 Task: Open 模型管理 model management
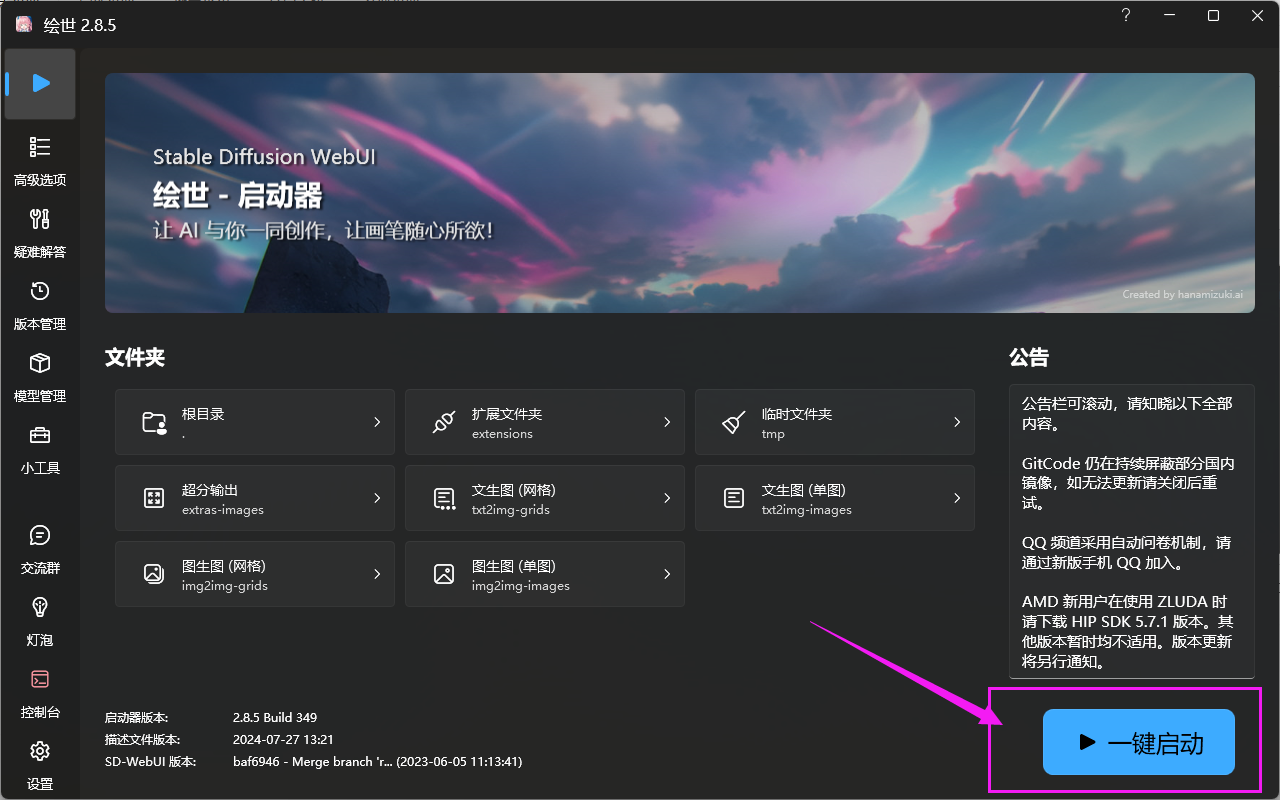tap(40, 377)
